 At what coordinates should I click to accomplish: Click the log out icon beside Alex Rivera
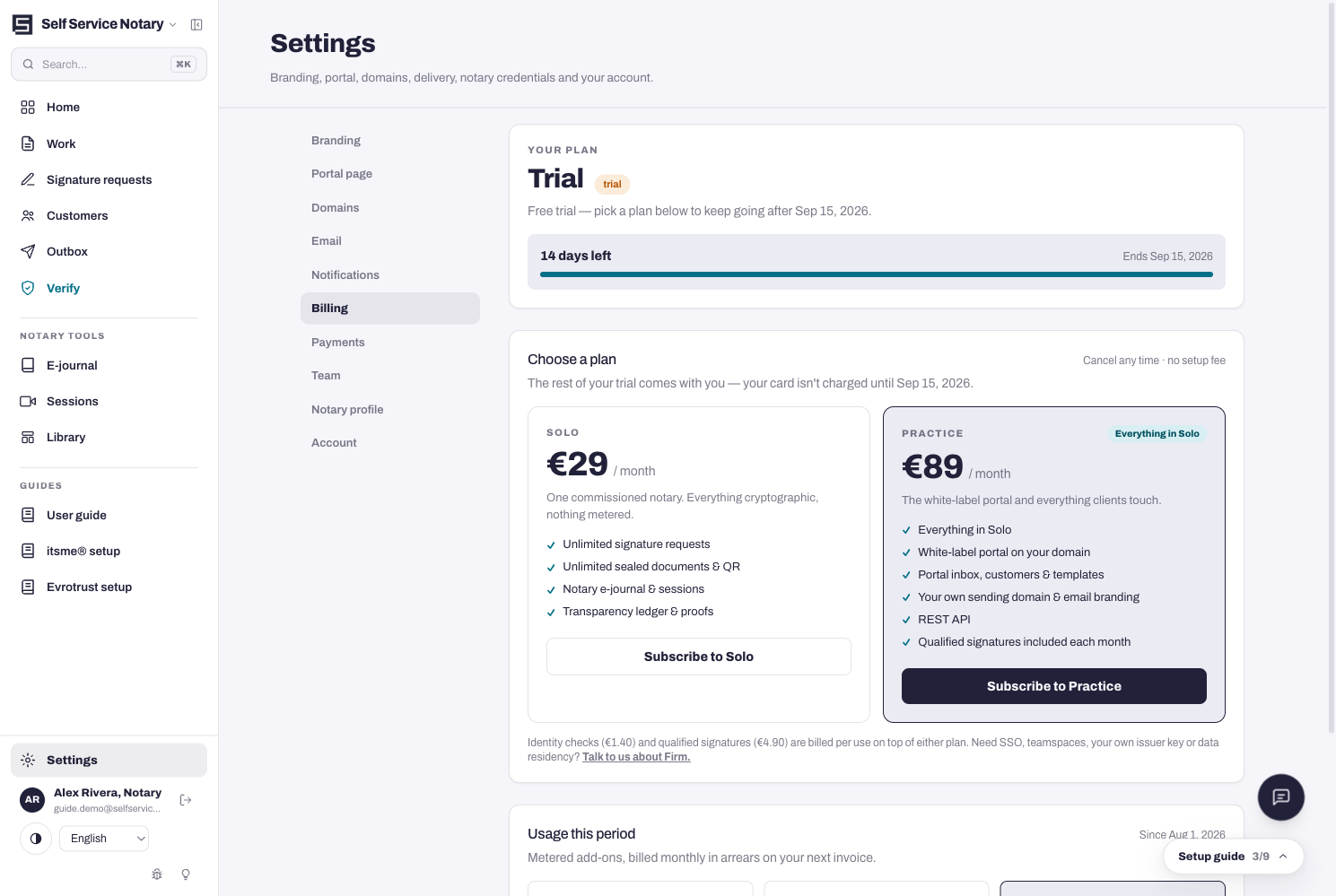pos(186,800)
